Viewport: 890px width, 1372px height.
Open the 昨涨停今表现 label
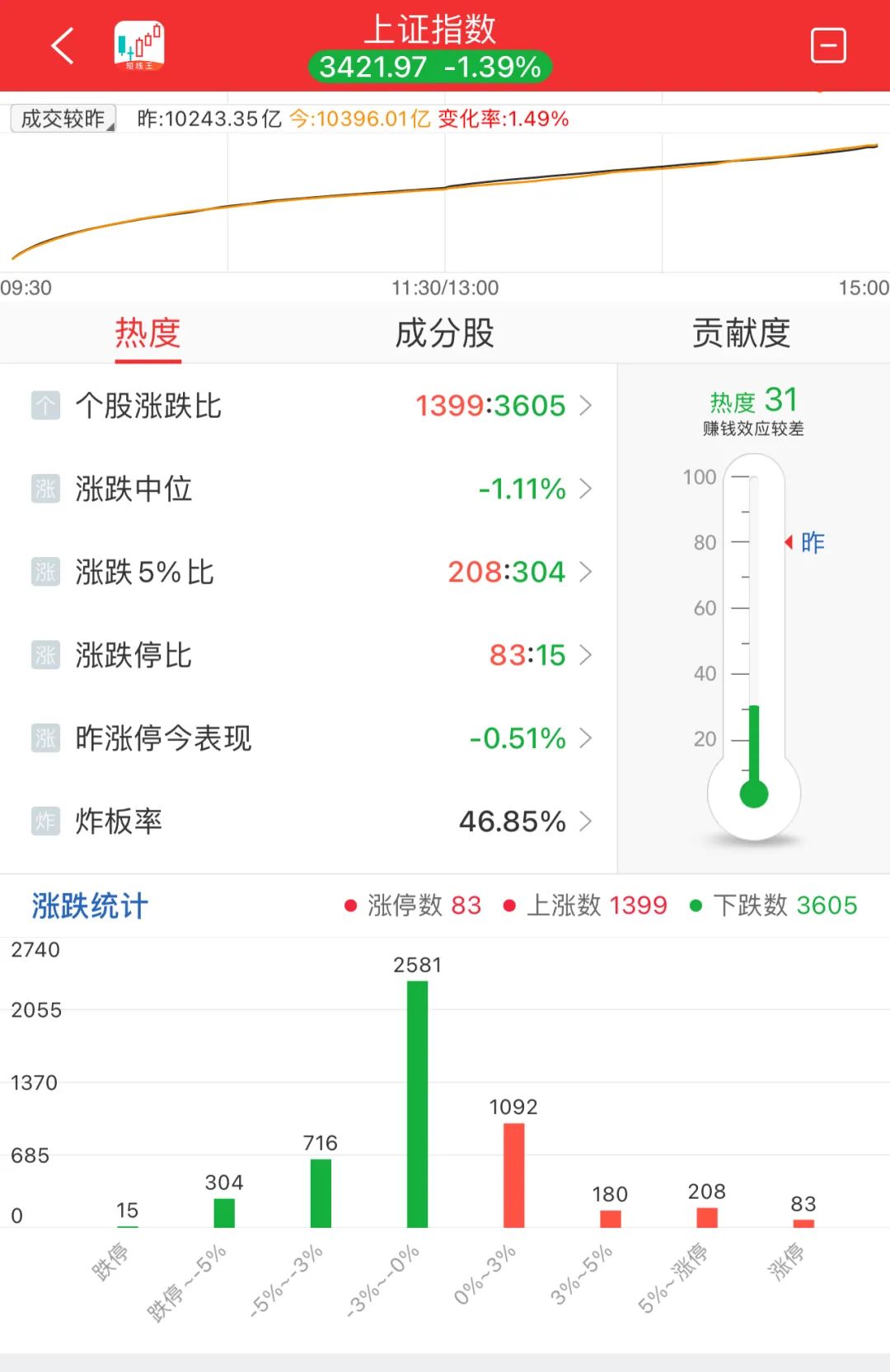coord(163,738)
